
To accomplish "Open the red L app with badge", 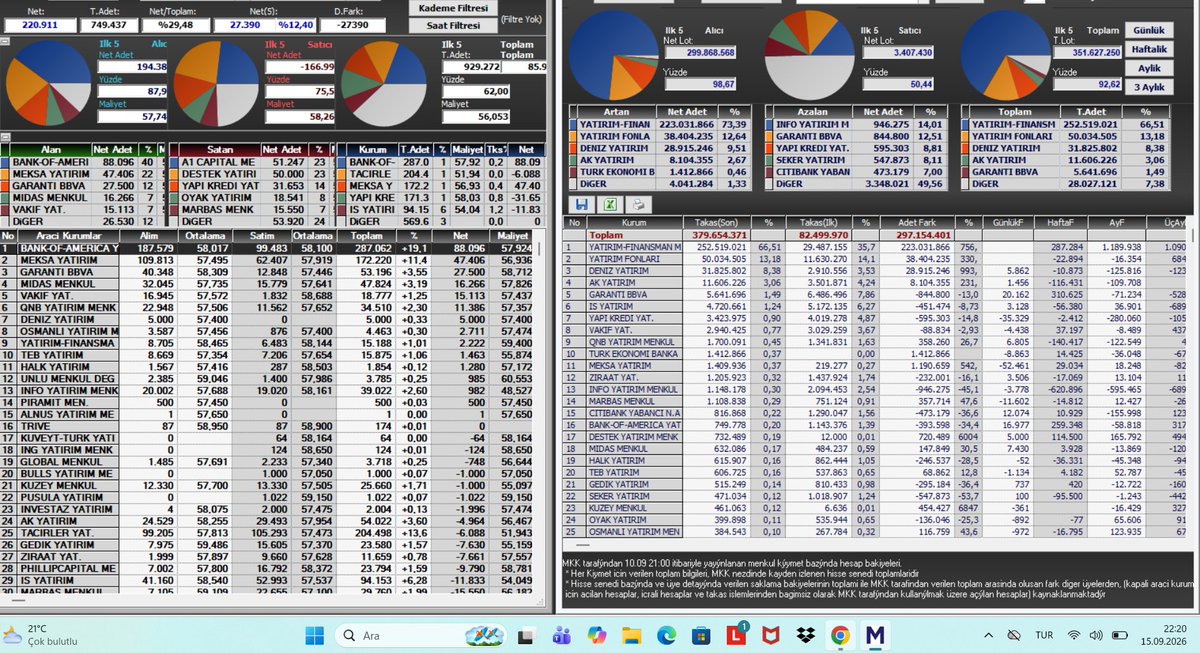I will pos(737,635).
